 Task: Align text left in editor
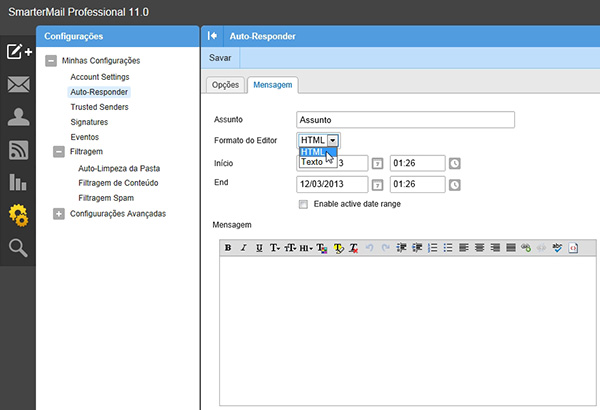pyautogui.click(x=464, y=248)
